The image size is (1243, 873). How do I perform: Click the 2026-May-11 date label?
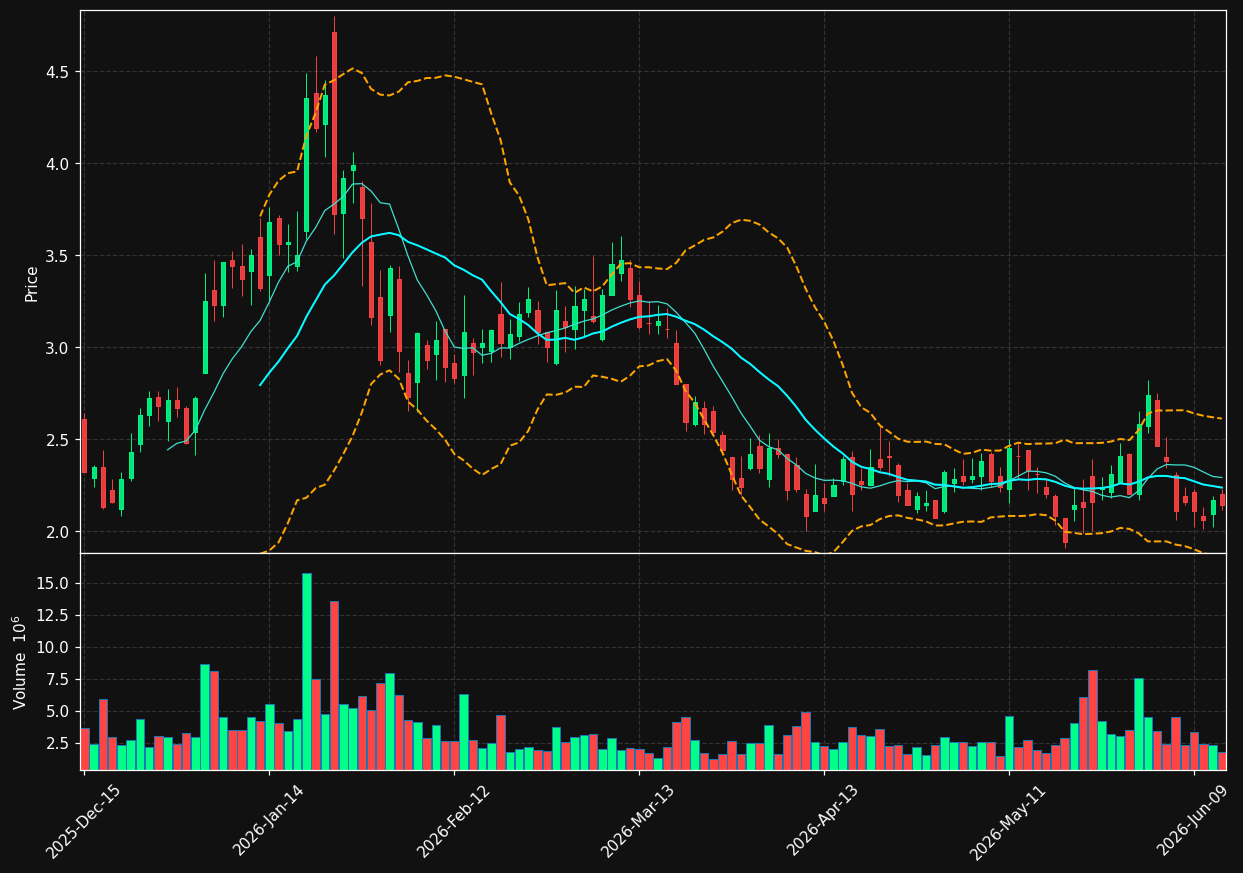pyautogui.click(x=1007, y=821)
